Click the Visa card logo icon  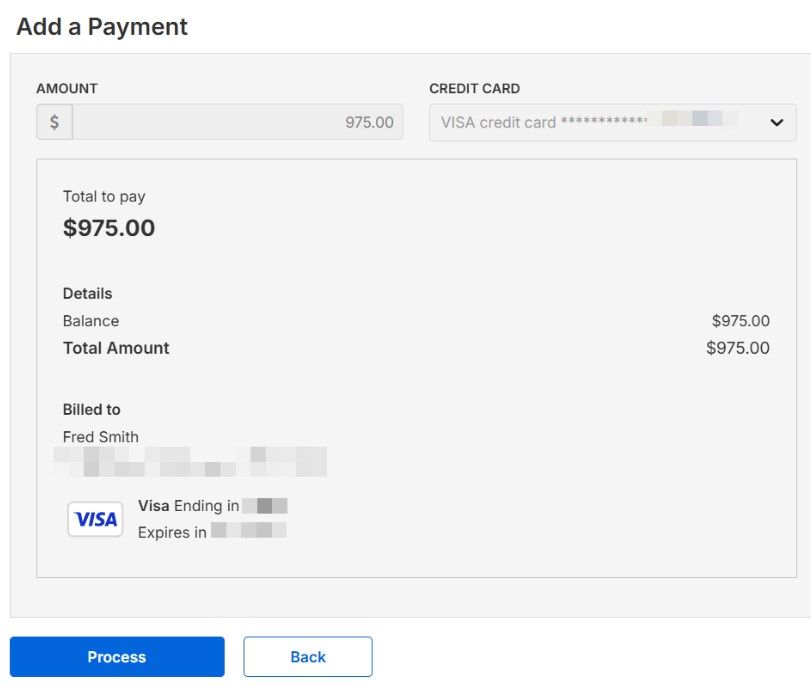(95, 519)
